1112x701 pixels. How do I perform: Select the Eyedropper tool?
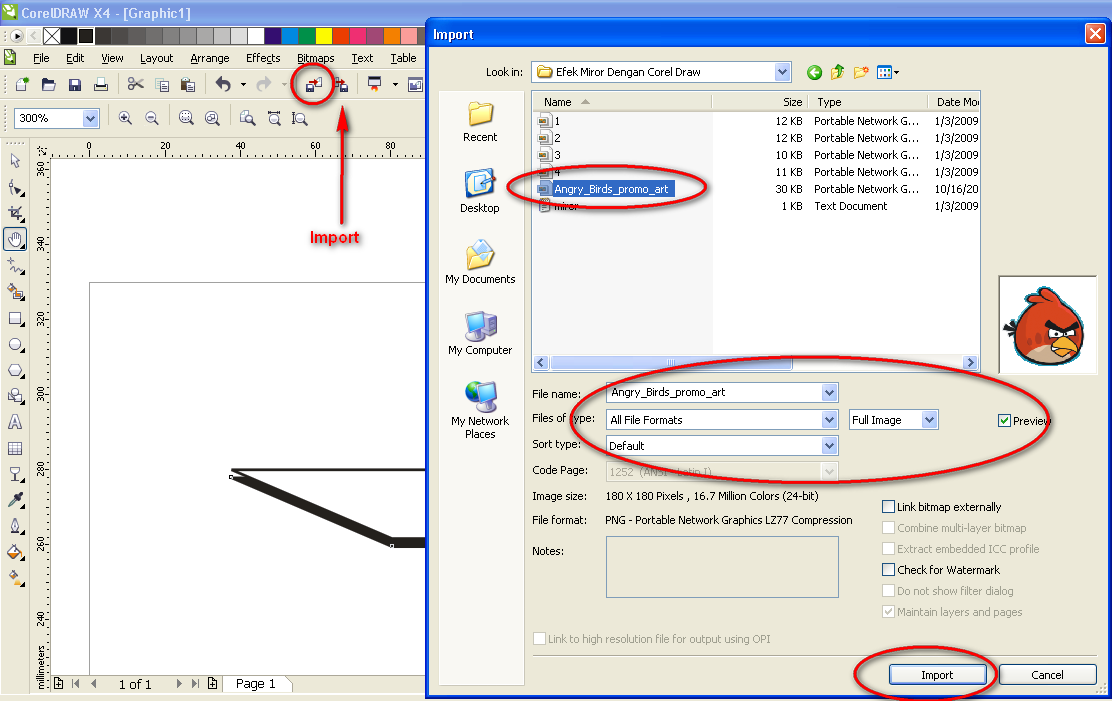(14, 500)
